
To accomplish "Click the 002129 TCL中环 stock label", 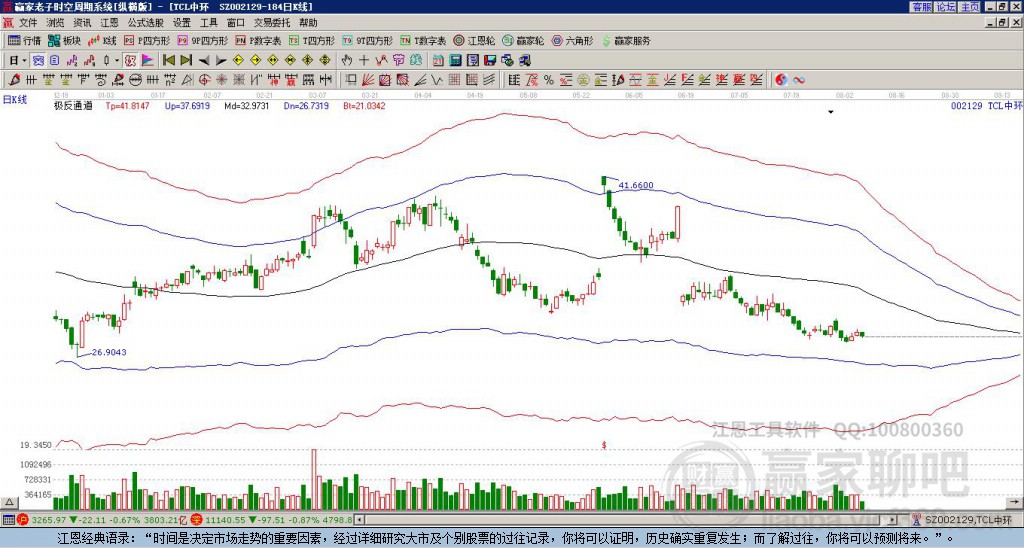I will tap(986, 105).
